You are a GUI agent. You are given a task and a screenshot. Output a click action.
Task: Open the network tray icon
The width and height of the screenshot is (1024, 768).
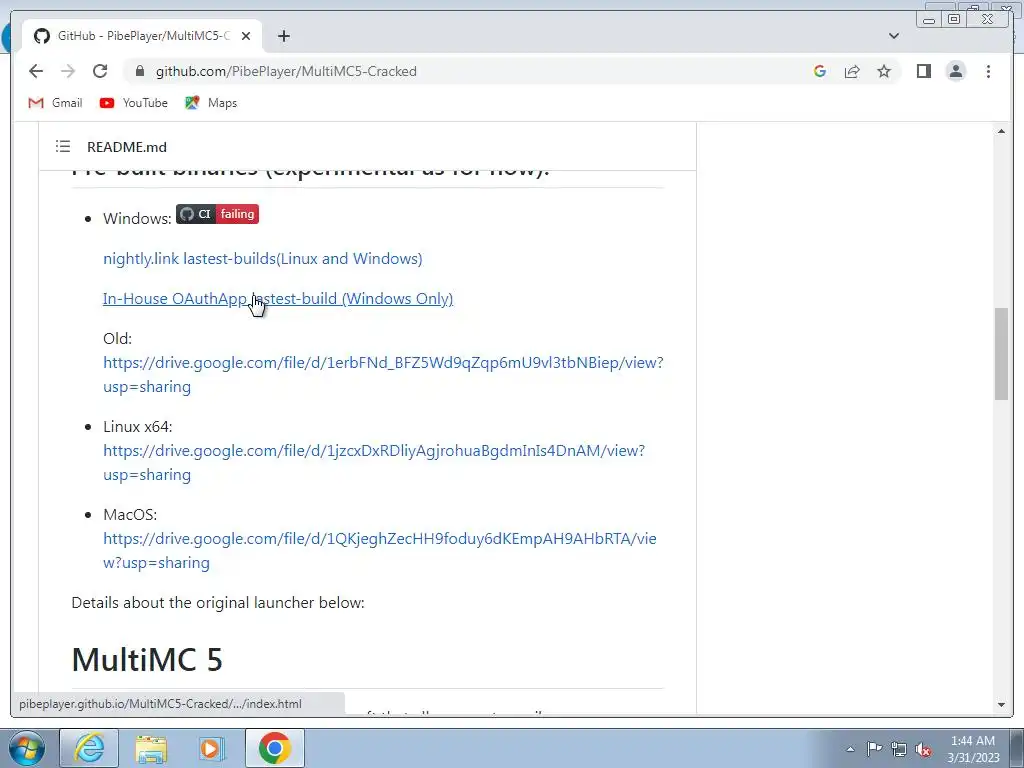(899, 749)
